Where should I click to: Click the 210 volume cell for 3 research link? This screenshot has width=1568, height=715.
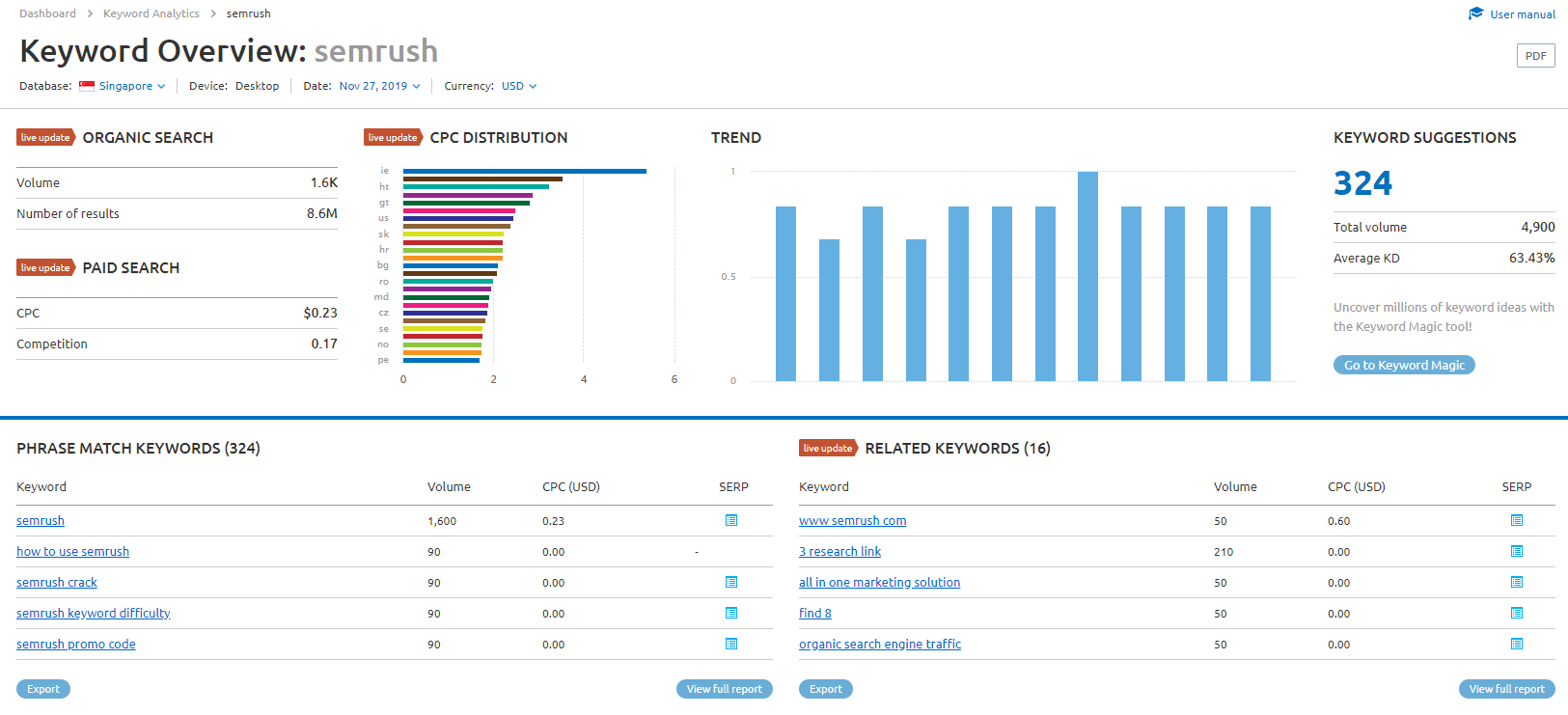[x=1224, y=552]
